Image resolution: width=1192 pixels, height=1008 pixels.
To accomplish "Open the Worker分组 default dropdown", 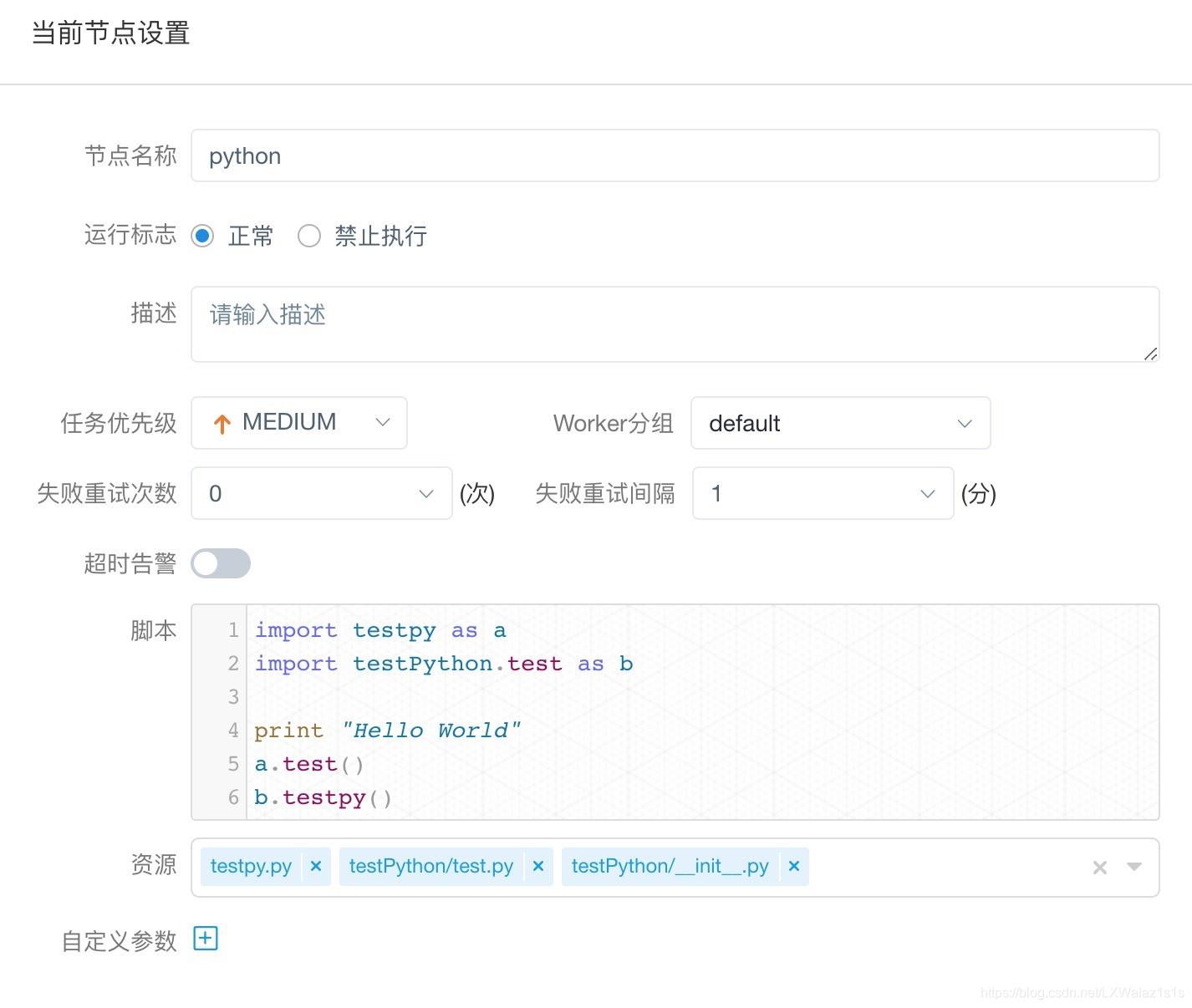I will pyautogui.click(x=841, y=423).
